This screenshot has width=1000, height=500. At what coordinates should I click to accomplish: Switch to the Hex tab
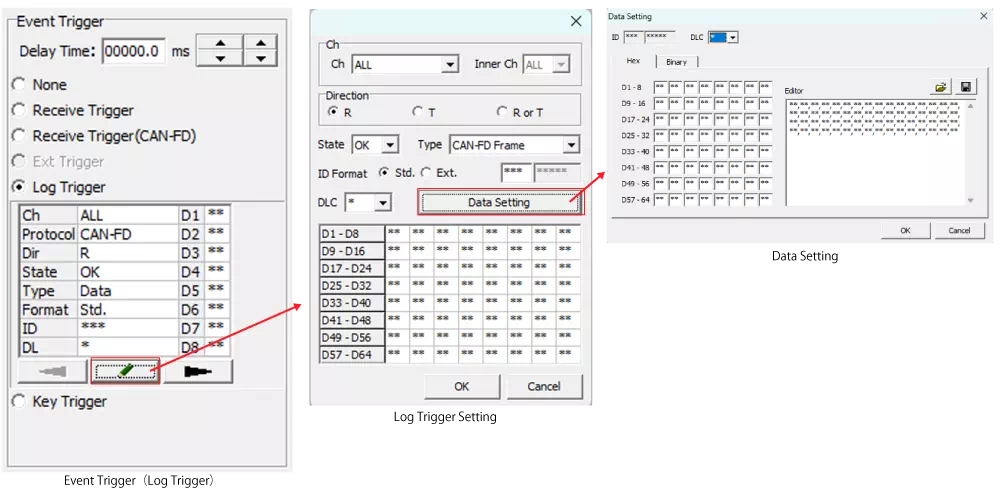(x=633, y=62)
